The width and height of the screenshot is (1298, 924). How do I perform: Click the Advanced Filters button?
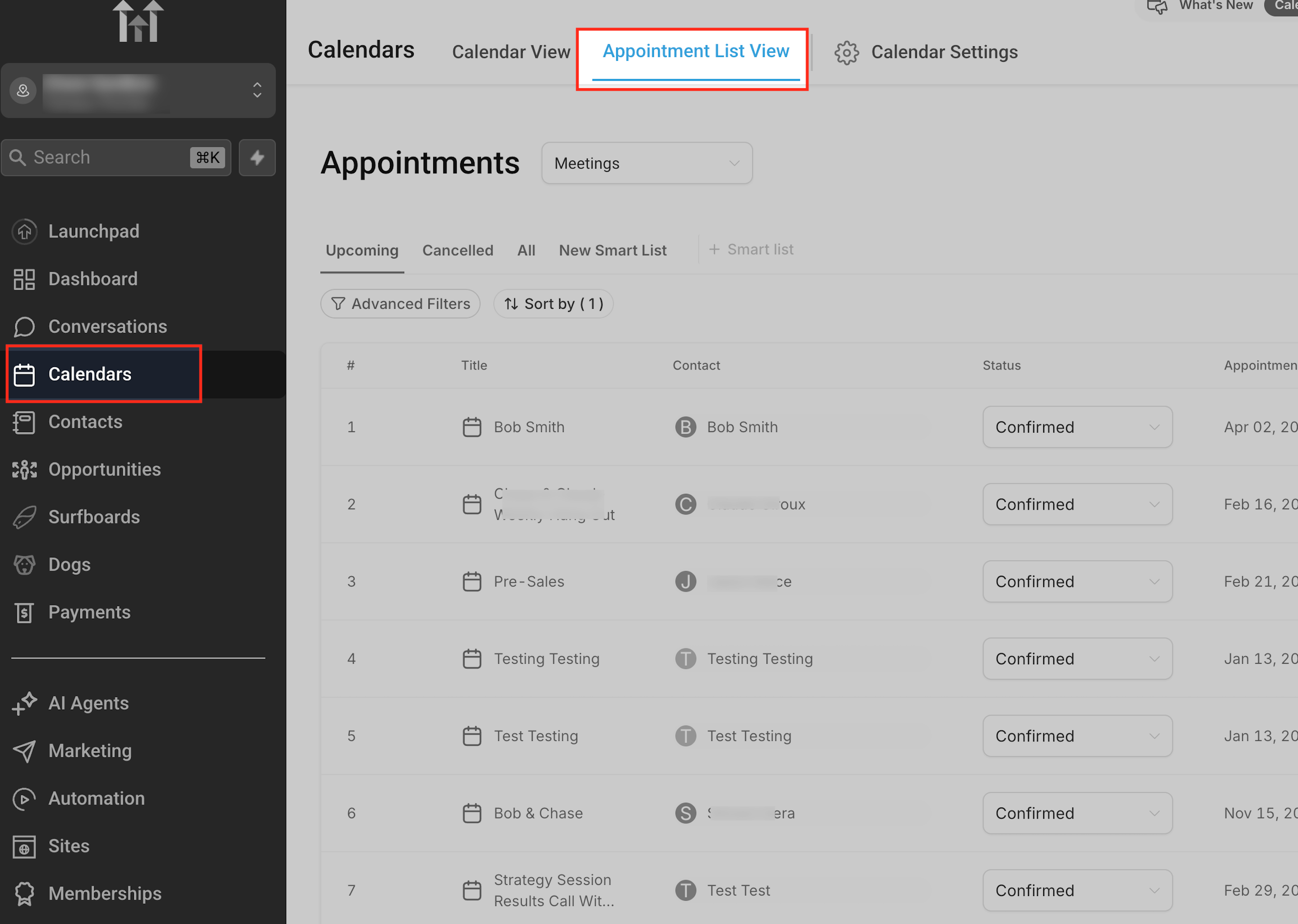pos(400,304)
